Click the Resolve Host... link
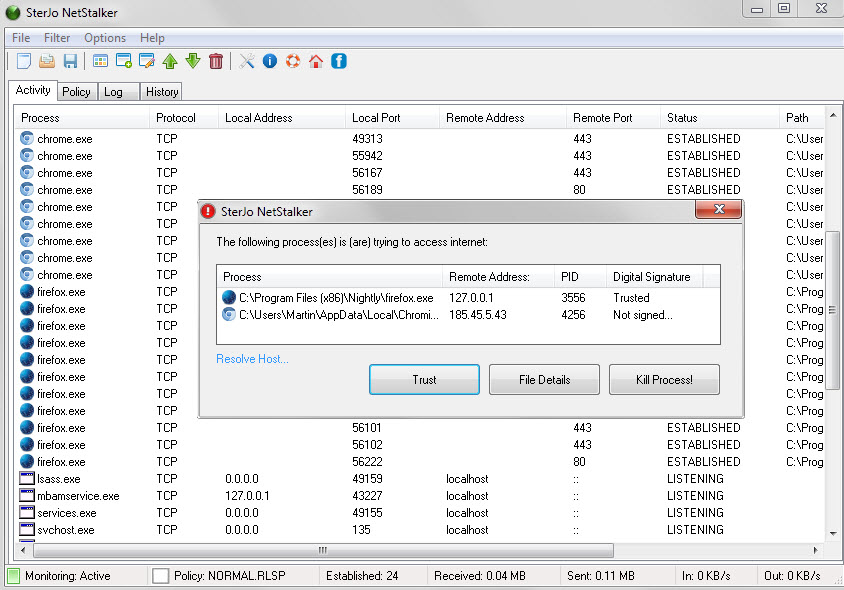This screenshot has height=590, width=844. pyautogui.click(x=252, y=359)
